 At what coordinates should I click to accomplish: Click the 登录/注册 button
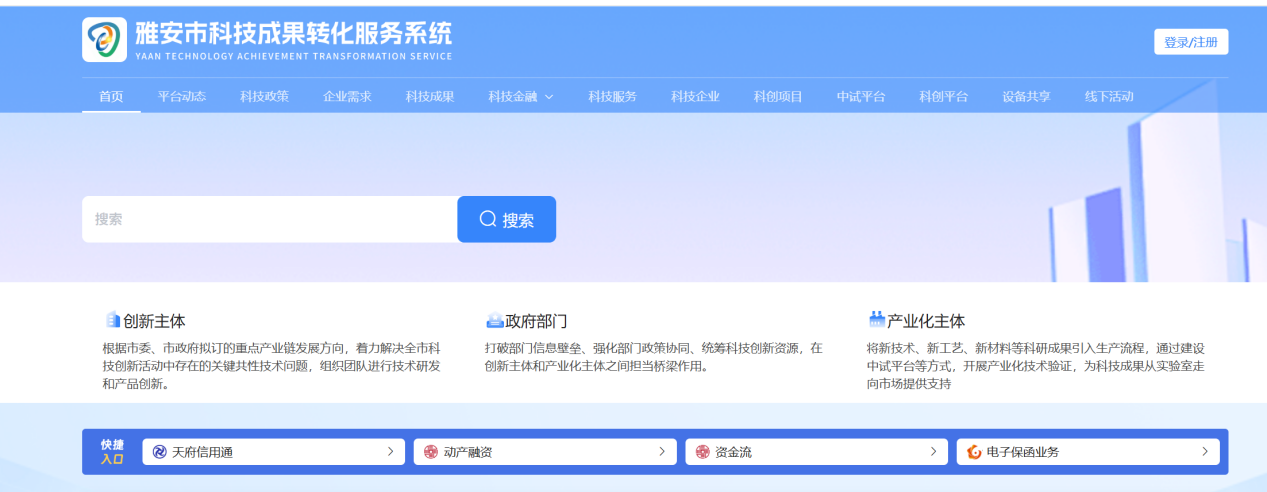tap(1190, 42)
